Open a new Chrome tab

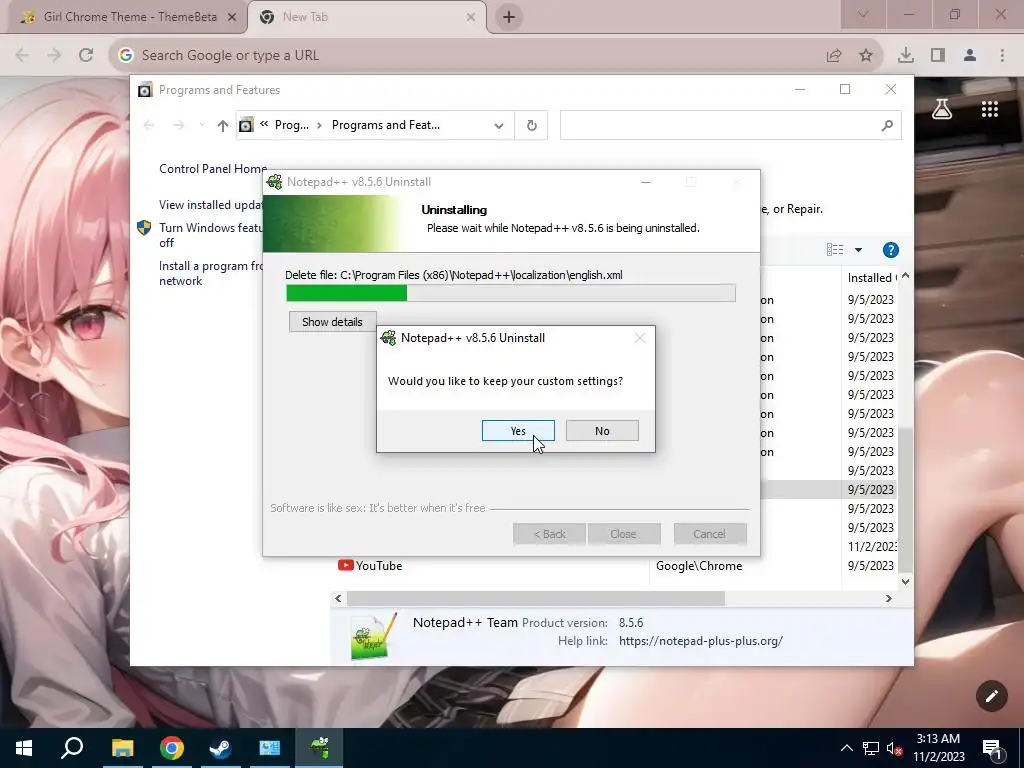point(509,17)
